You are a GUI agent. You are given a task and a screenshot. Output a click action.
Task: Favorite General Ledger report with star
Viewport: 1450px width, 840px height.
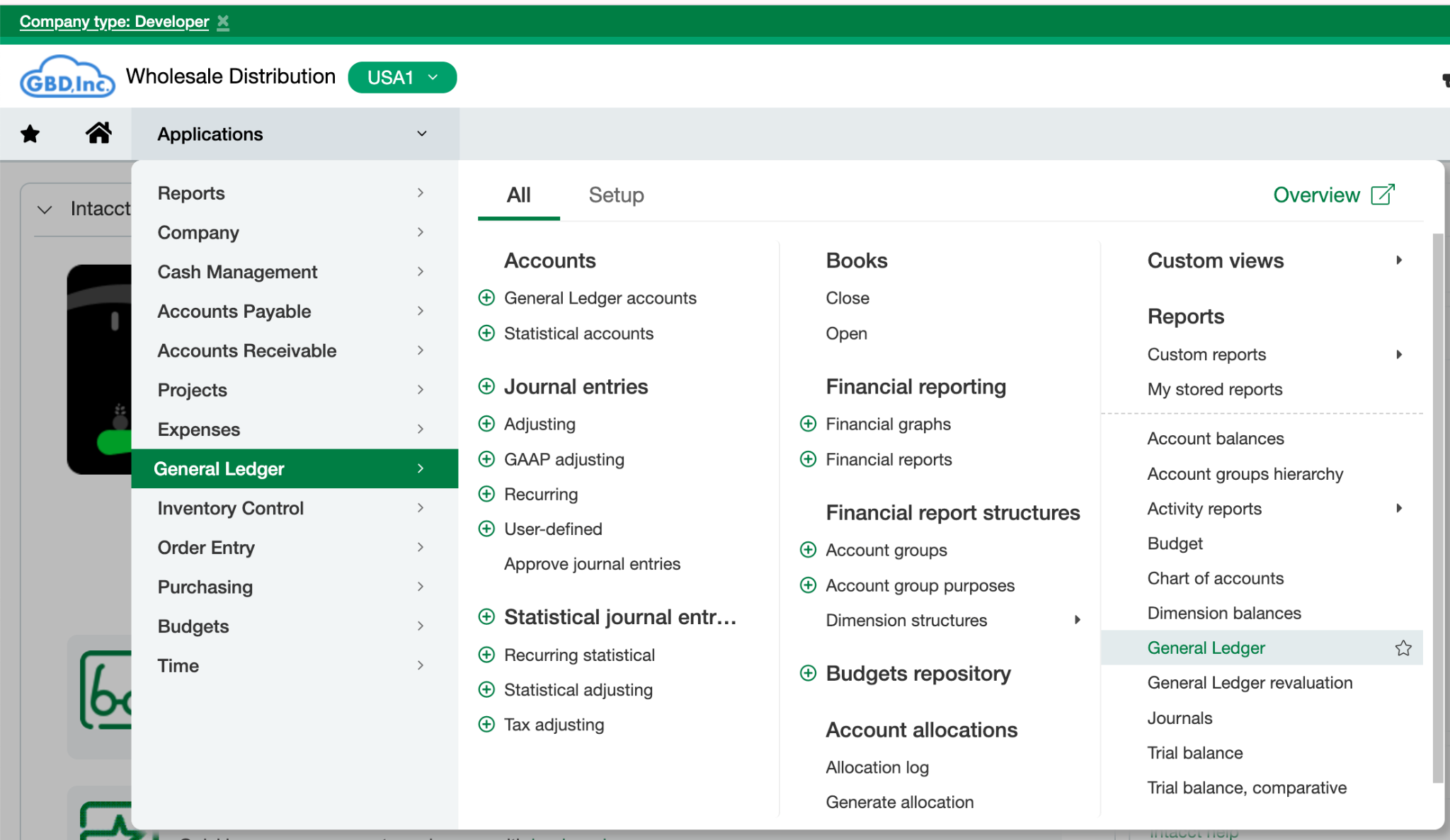[1403, 648]
